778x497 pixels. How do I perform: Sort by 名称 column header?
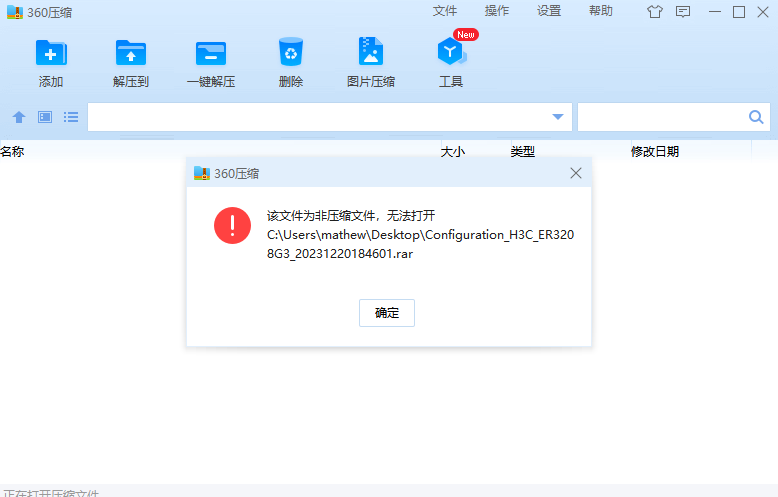[12, 151]
